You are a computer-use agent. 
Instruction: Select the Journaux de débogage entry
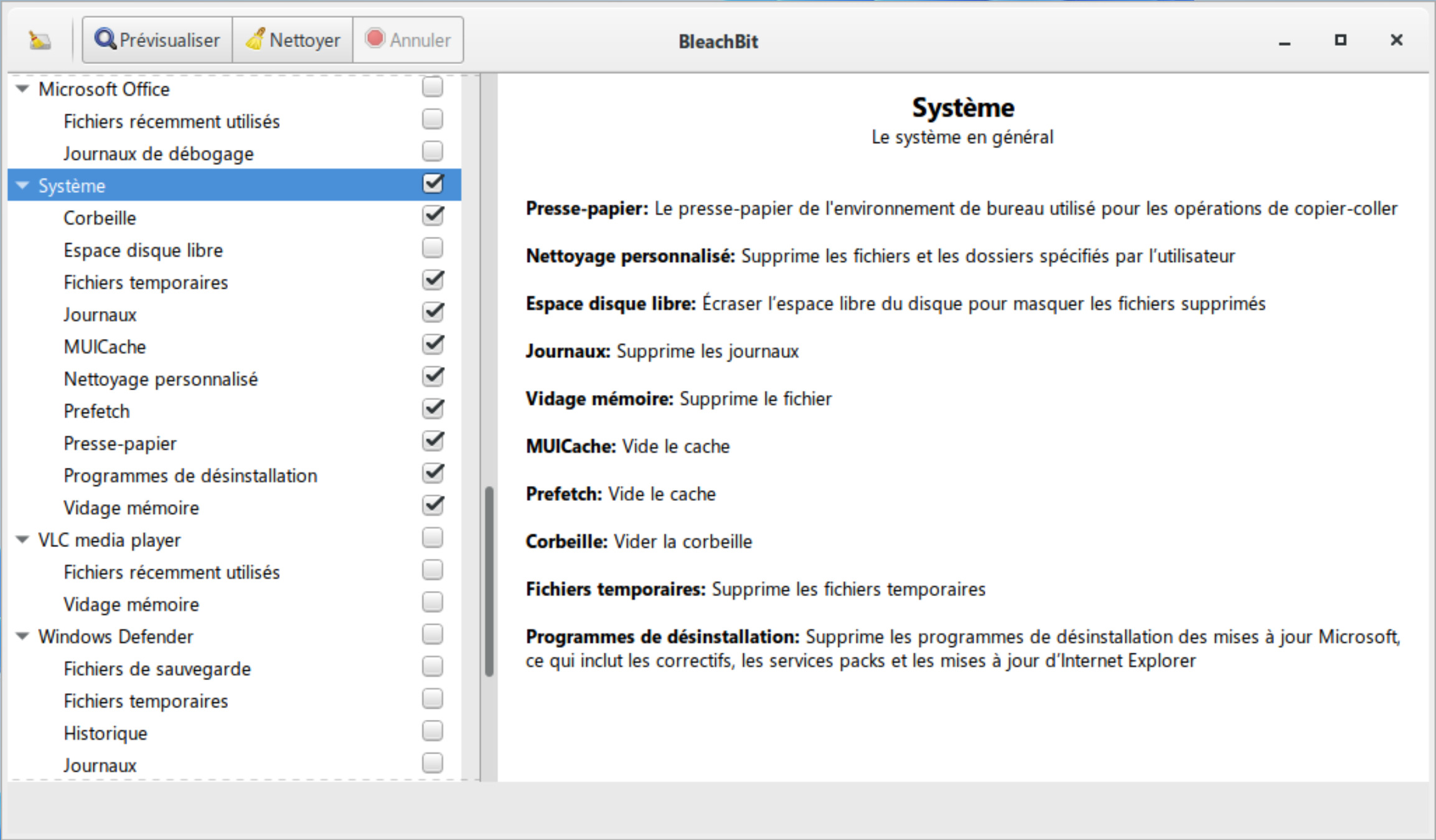click(x=159, y=154)
